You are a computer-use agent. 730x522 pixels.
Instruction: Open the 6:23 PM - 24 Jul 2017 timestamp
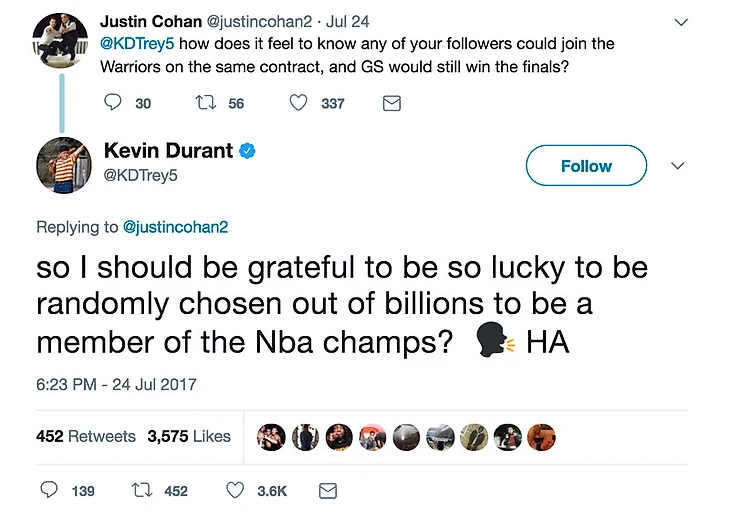click(116, 384)
